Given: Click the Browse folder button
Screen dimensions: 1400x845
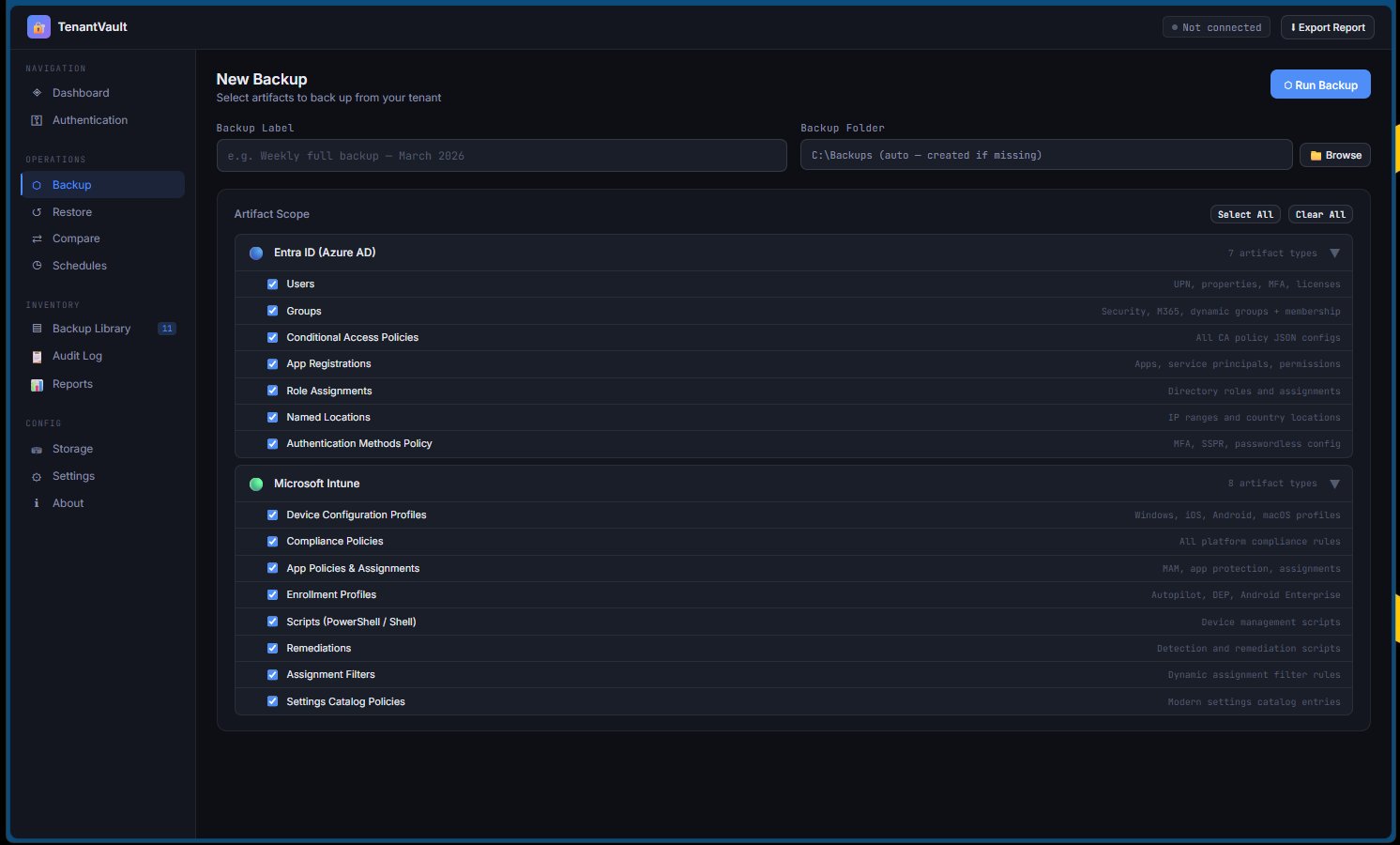Looking at the screenshot, I should [x=1335, y=155].
